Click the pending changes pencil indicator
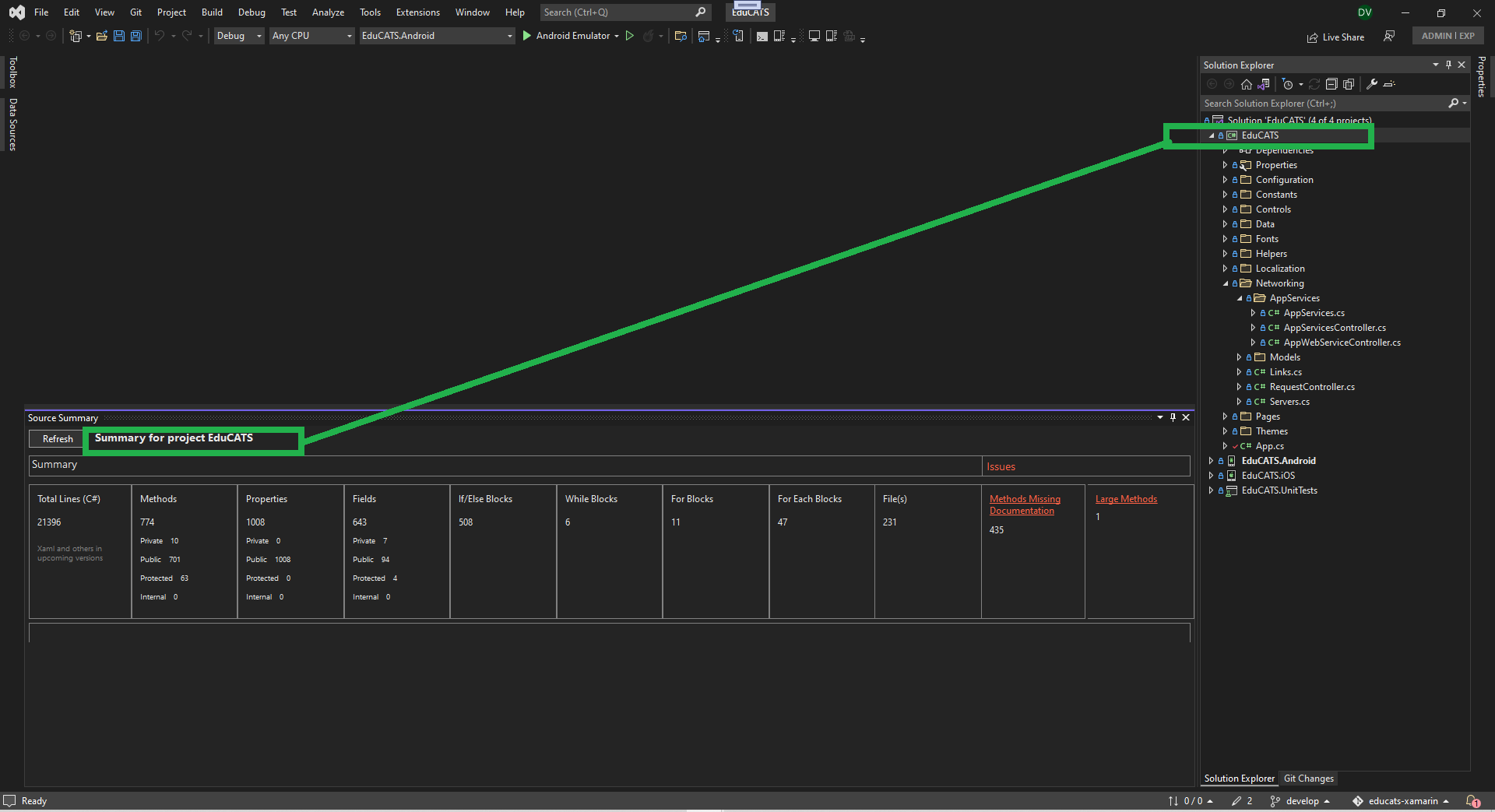This screenshot has width=1495, height=812. [1242, 800]
